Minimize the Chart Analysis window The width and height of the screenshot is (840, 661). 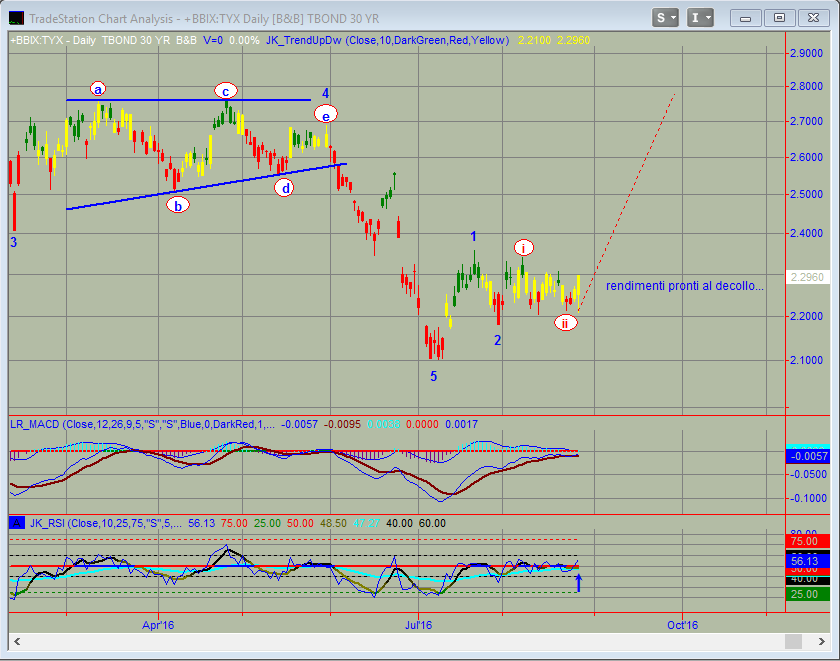coord(745,18)
